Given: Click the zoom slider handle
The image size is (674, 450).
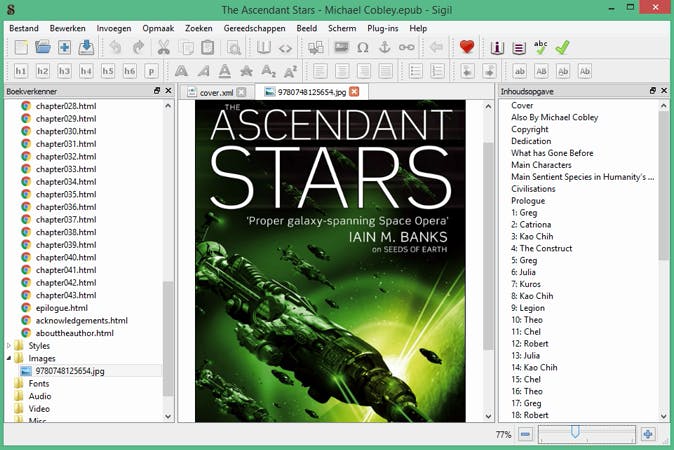Looking at the screenshot, I should pos(575,432).
